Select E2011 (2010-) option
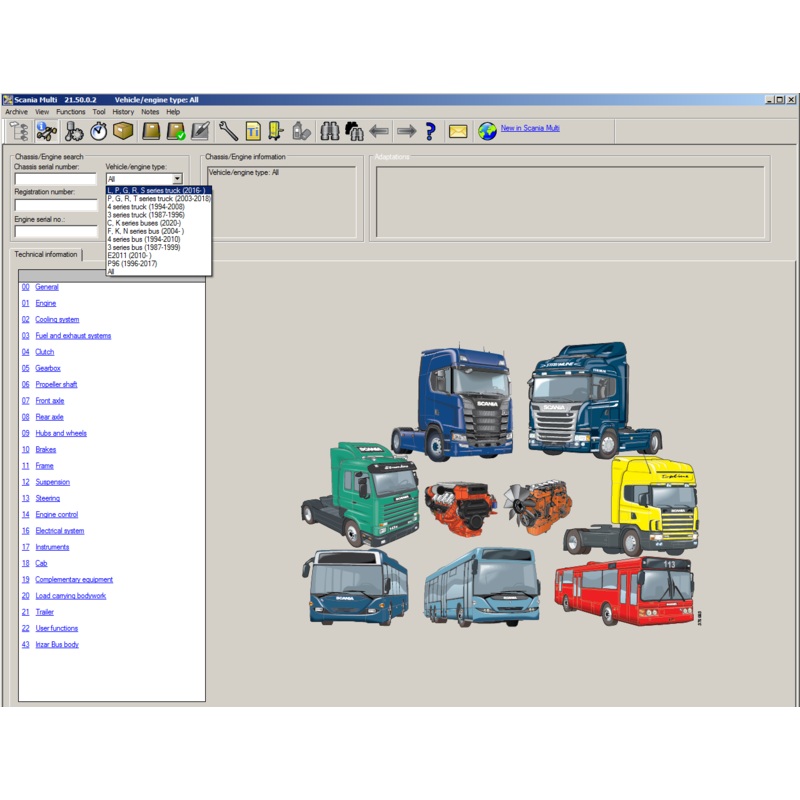This screenshot has height=800, width=800. coord(159,256)
